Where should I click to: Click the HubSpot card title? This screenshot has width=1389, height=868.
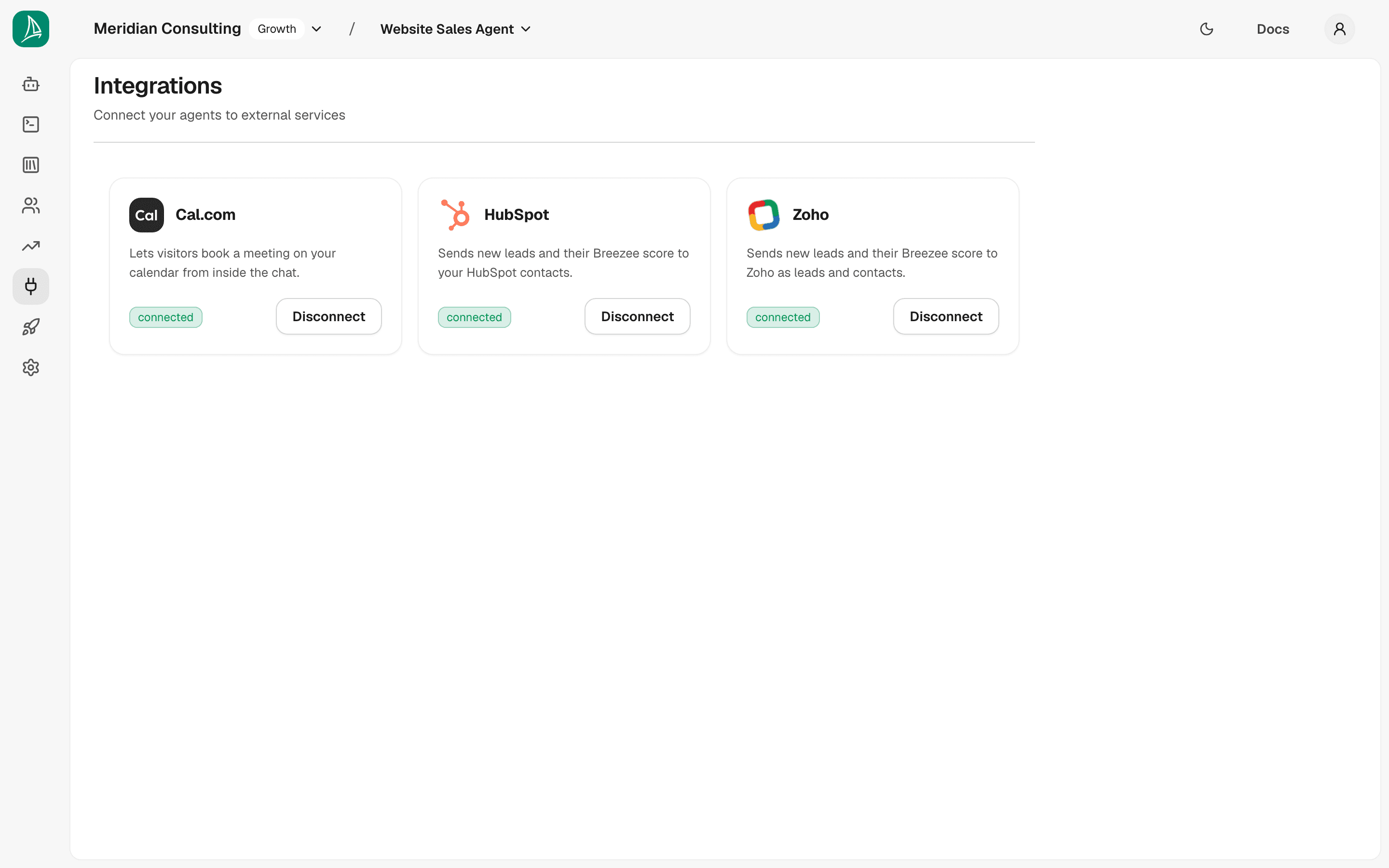pos(516,215)
